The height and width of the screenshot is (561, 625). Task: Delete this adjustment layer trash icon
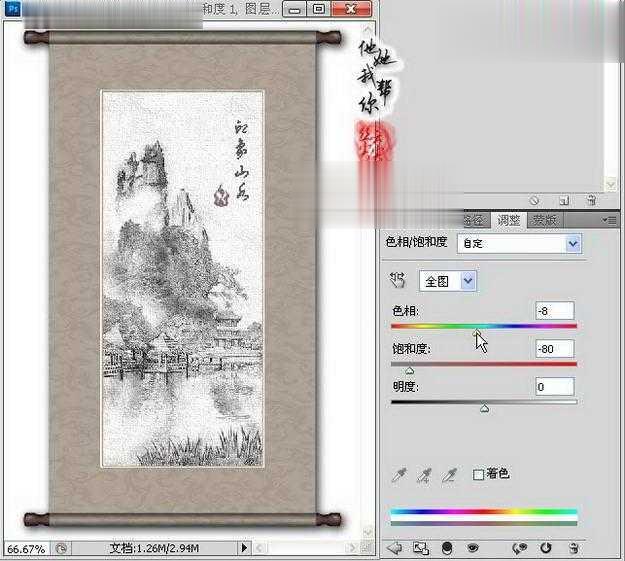point(574,548)
